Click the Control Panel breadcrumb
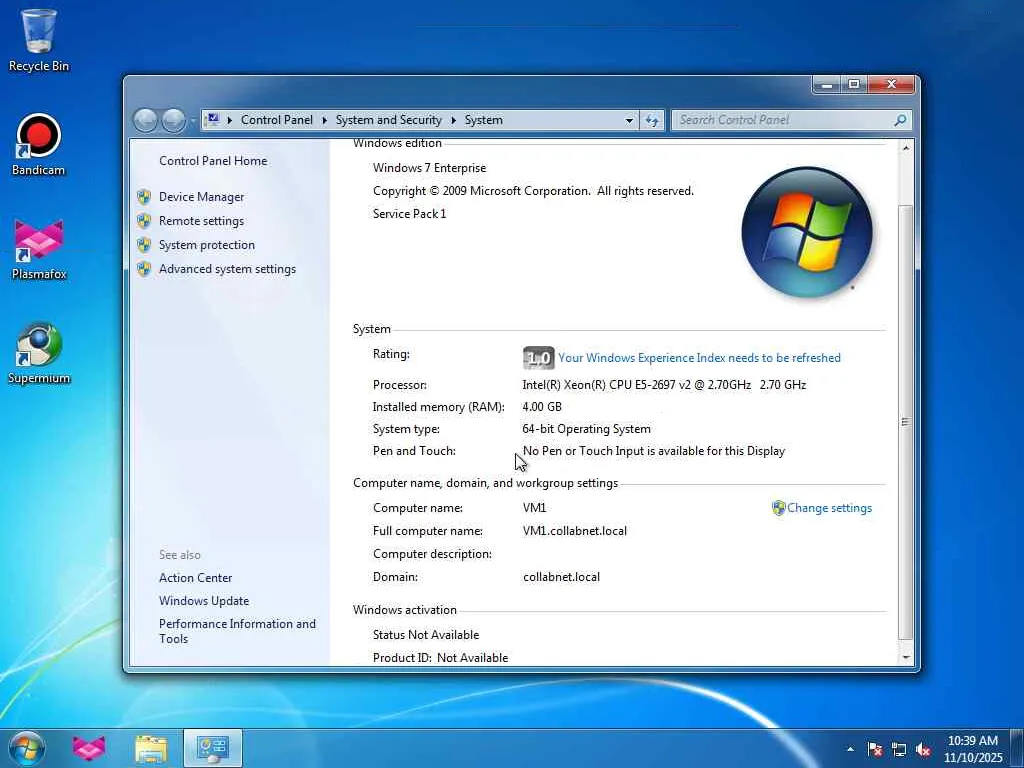Viewport: 1024px width, 768px height. point(277,120)
